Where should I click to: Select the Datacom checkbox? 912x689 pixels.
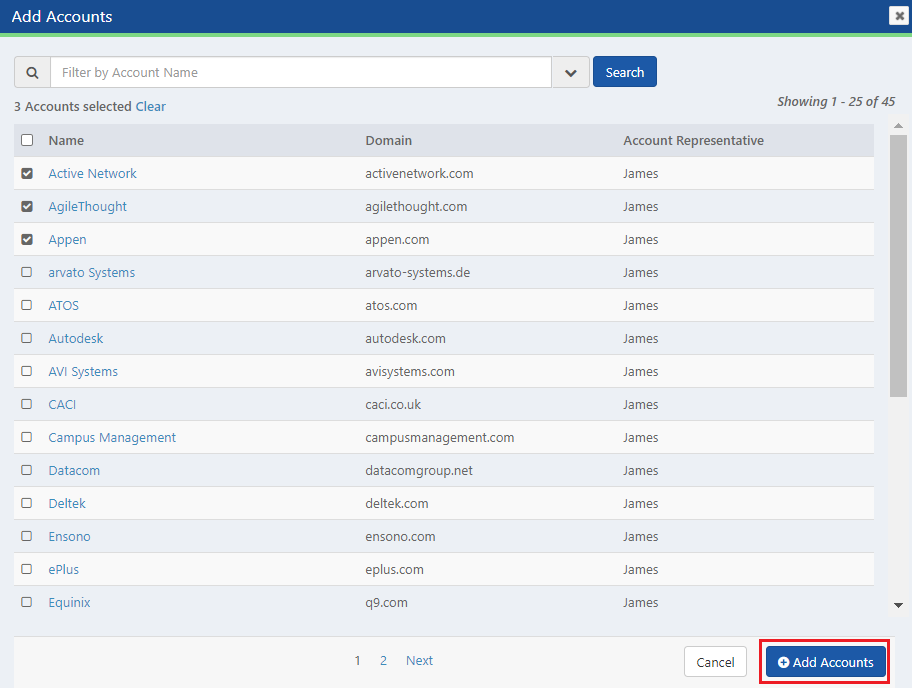click(27, 470)
